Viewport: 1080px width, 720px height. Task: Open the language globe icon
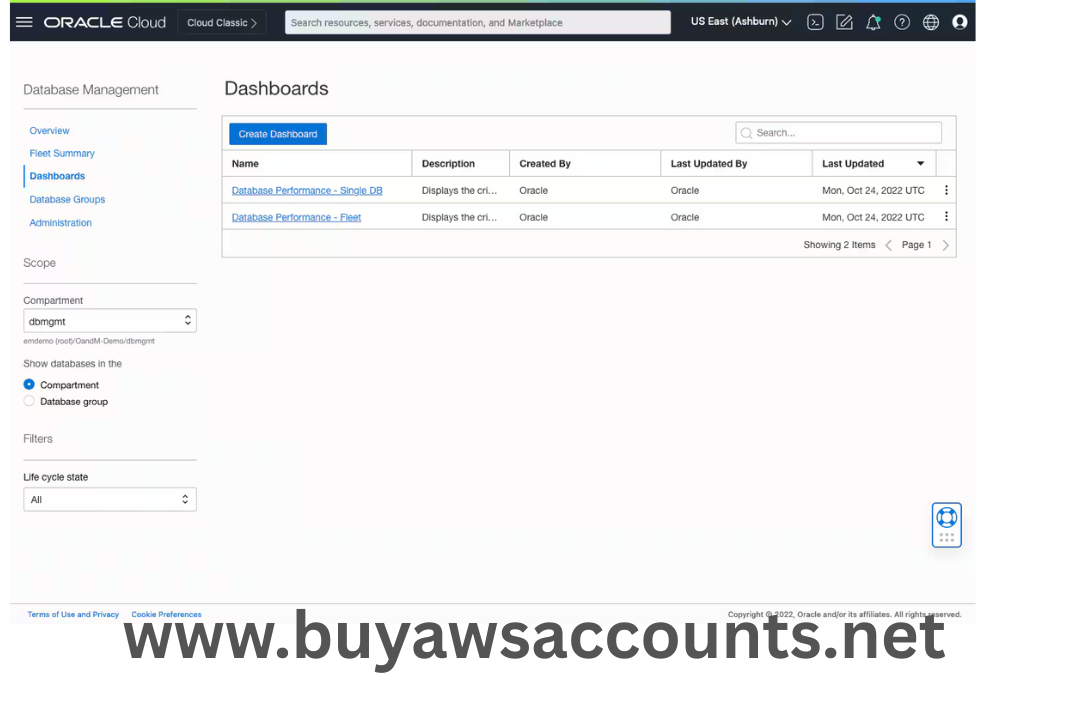(x=931, y=22)
